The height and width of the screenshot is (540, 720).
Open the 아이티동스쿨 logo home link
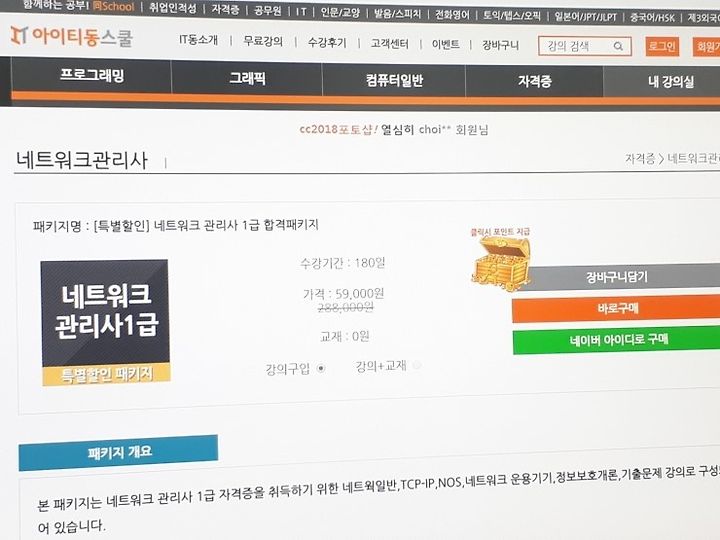pyautogui.click(x=71, y=36)
